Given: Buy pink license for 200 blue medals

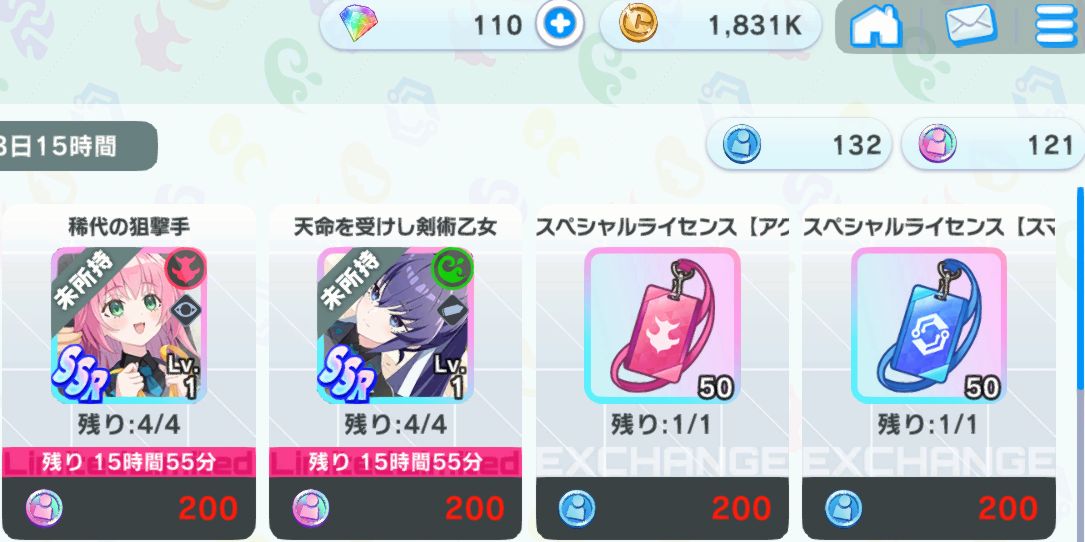Looking at the screenshot, I should (662, 509).
